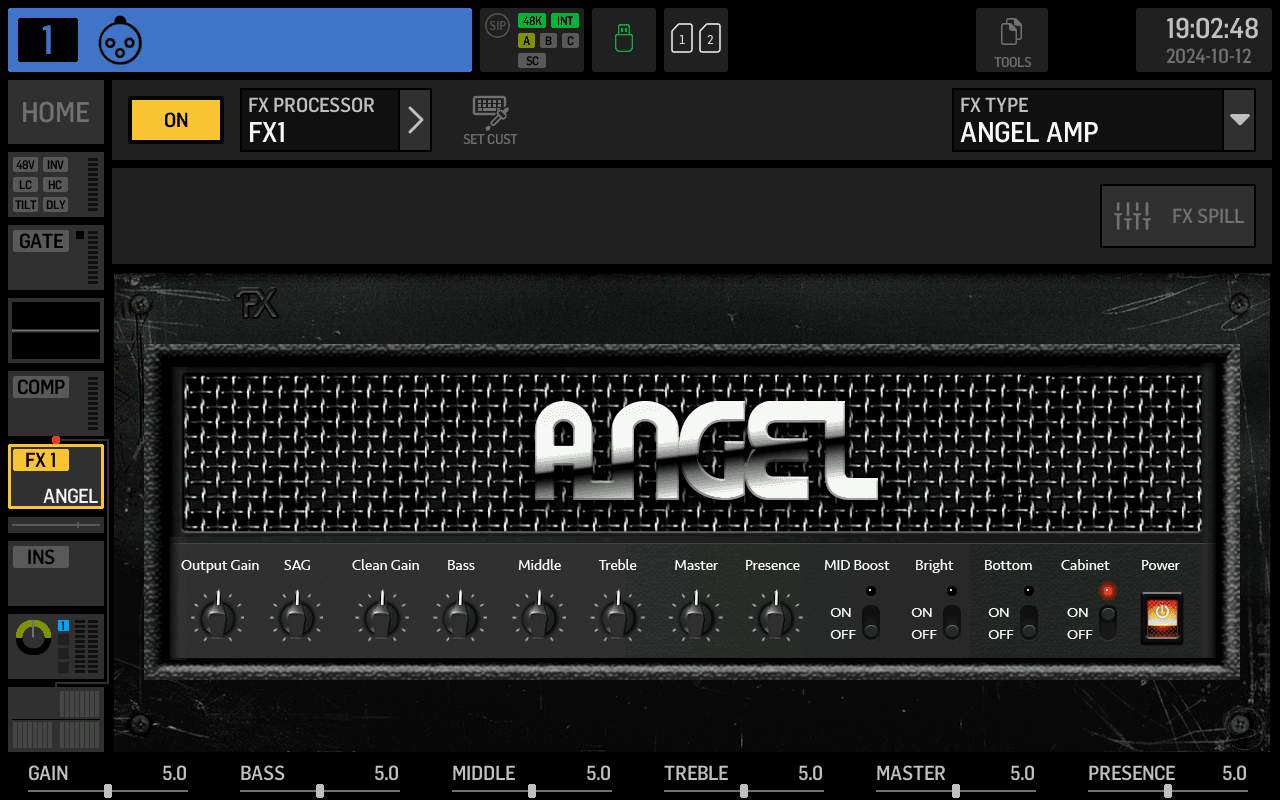
Task: Click the Clean Gain knob
Action: click(380, 617)
